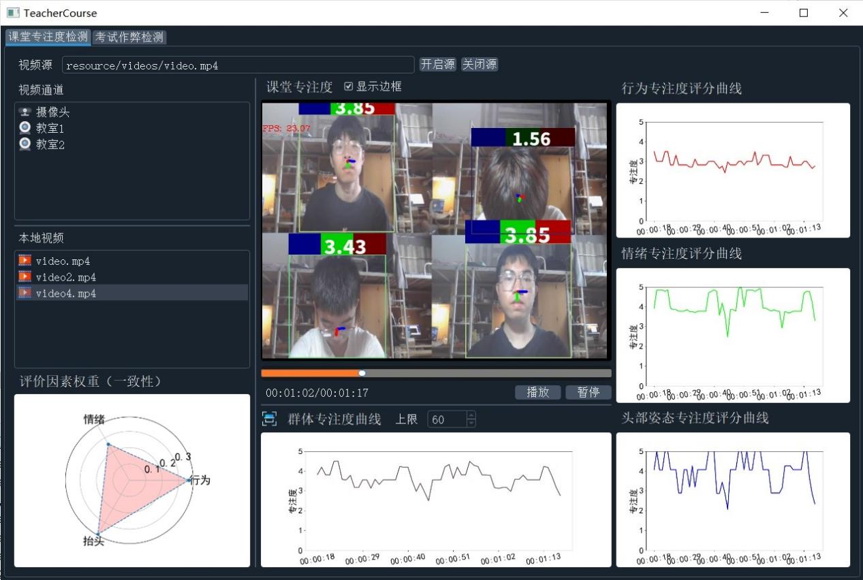The width and height of the screenshot is (863, 580).
Task: Click the scan icon beside 群体专注度曲线
Action: coord(269,419)
